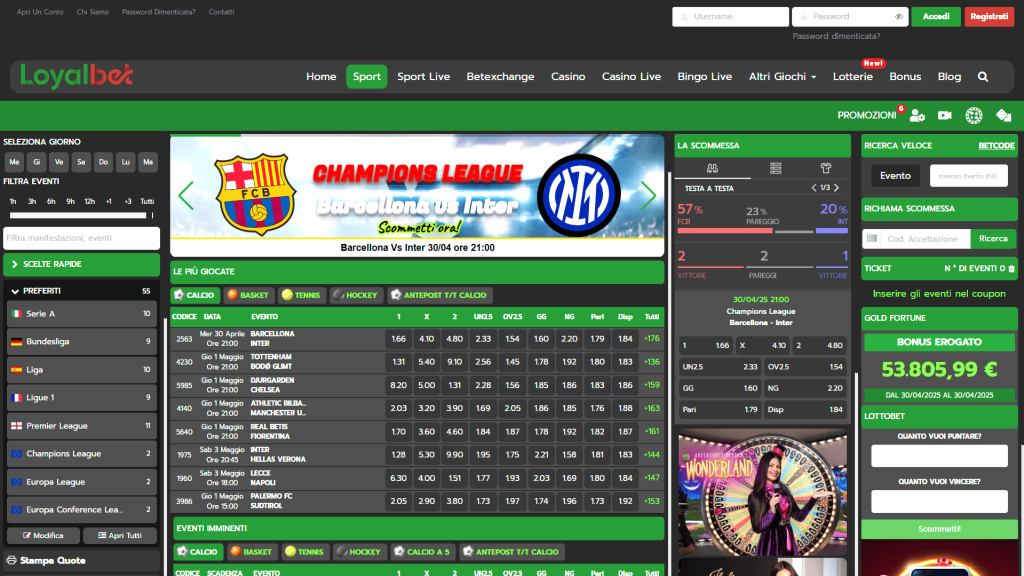
Task: Click the Accedi login button
Action: pos(935,17)
